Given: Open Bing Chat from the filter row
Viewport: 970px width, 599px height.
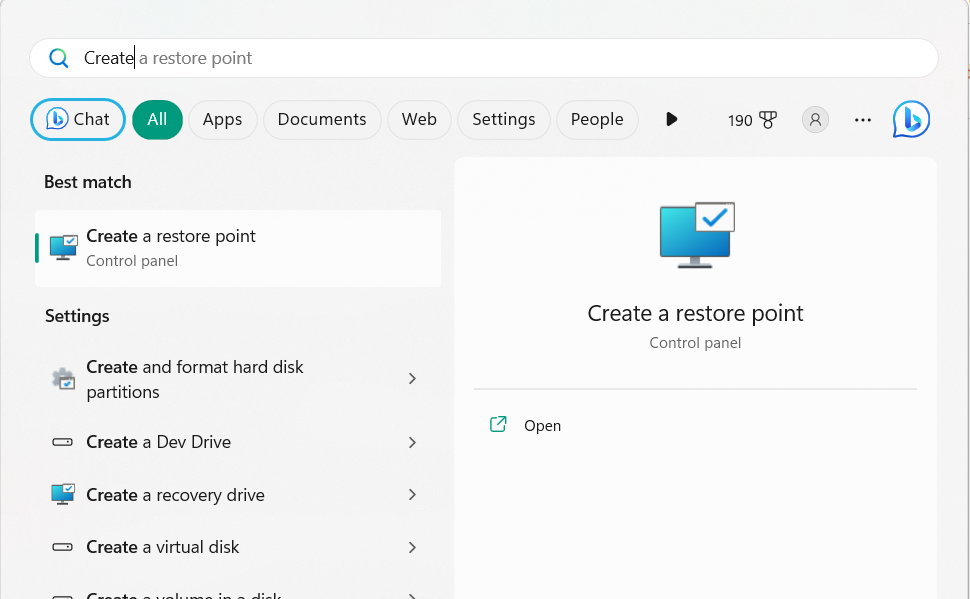Looking at the screenshot, I should (x=78, y=120).
